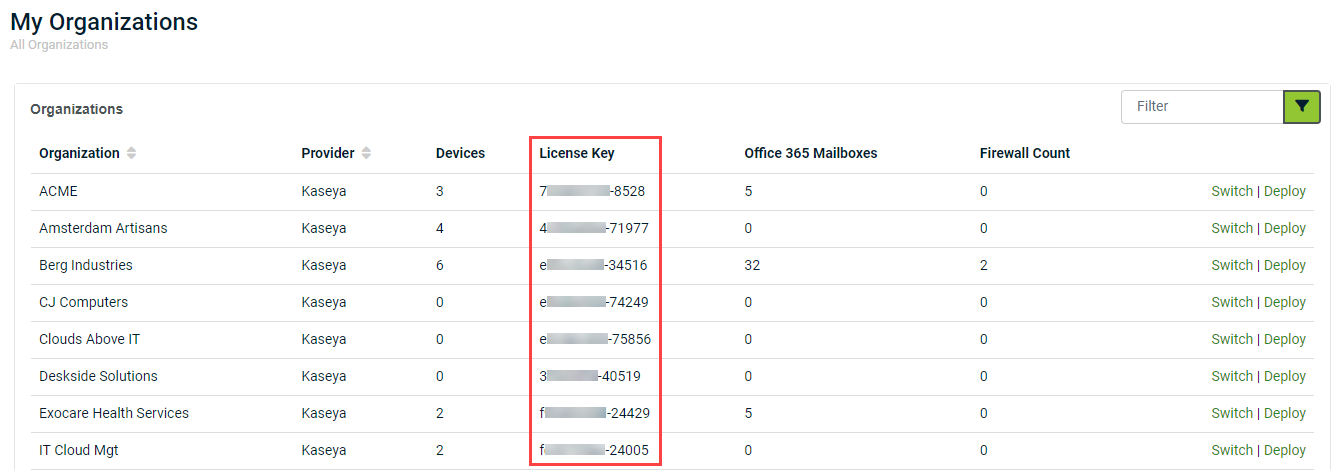Click the All Organizations breadcrumb text
The width and height of the screenshot is (1344, 476).
coord(59,45)
